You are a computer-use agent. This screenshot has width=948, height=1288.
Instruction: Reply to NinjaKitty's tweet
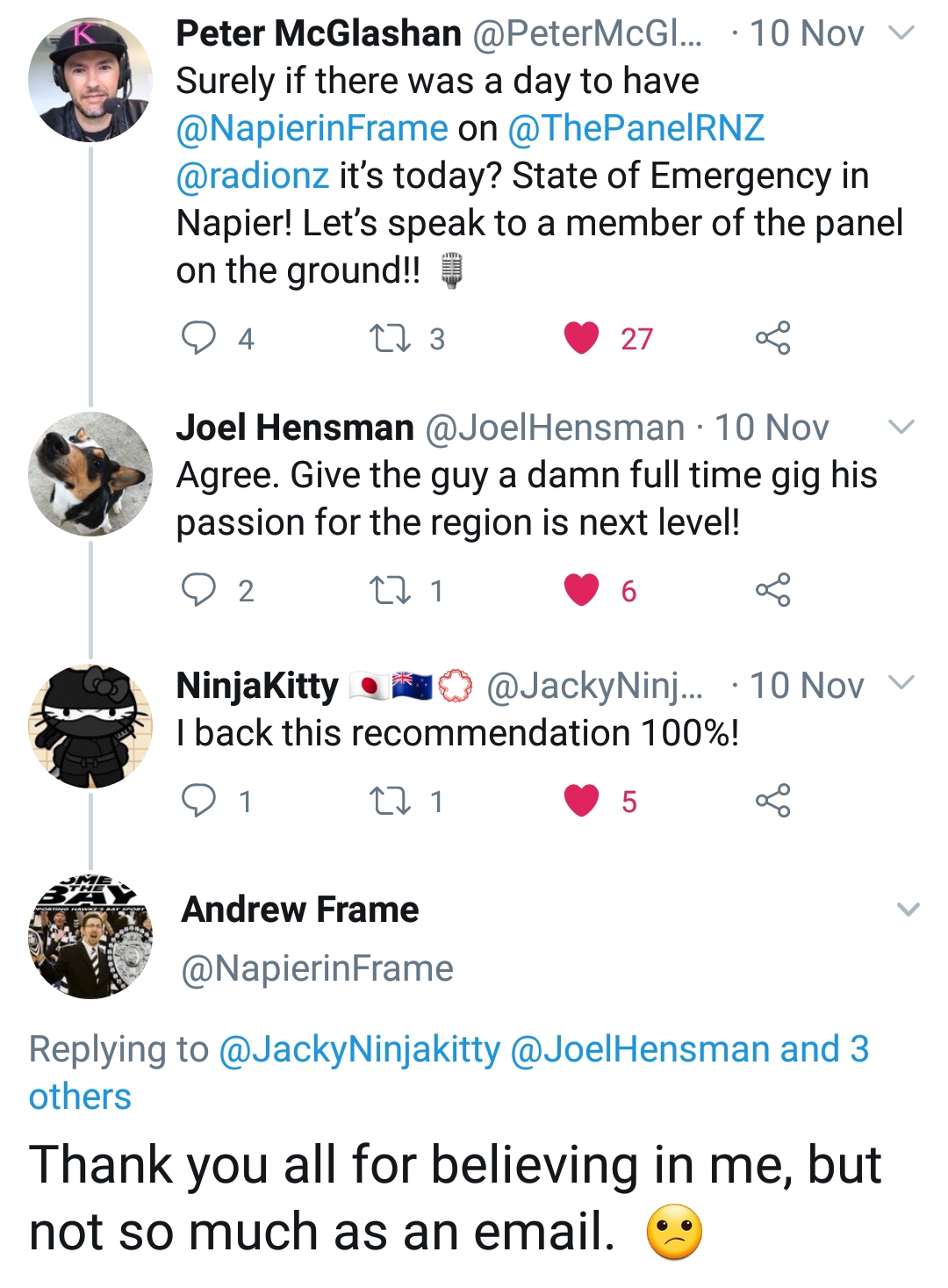click(198, 801)
